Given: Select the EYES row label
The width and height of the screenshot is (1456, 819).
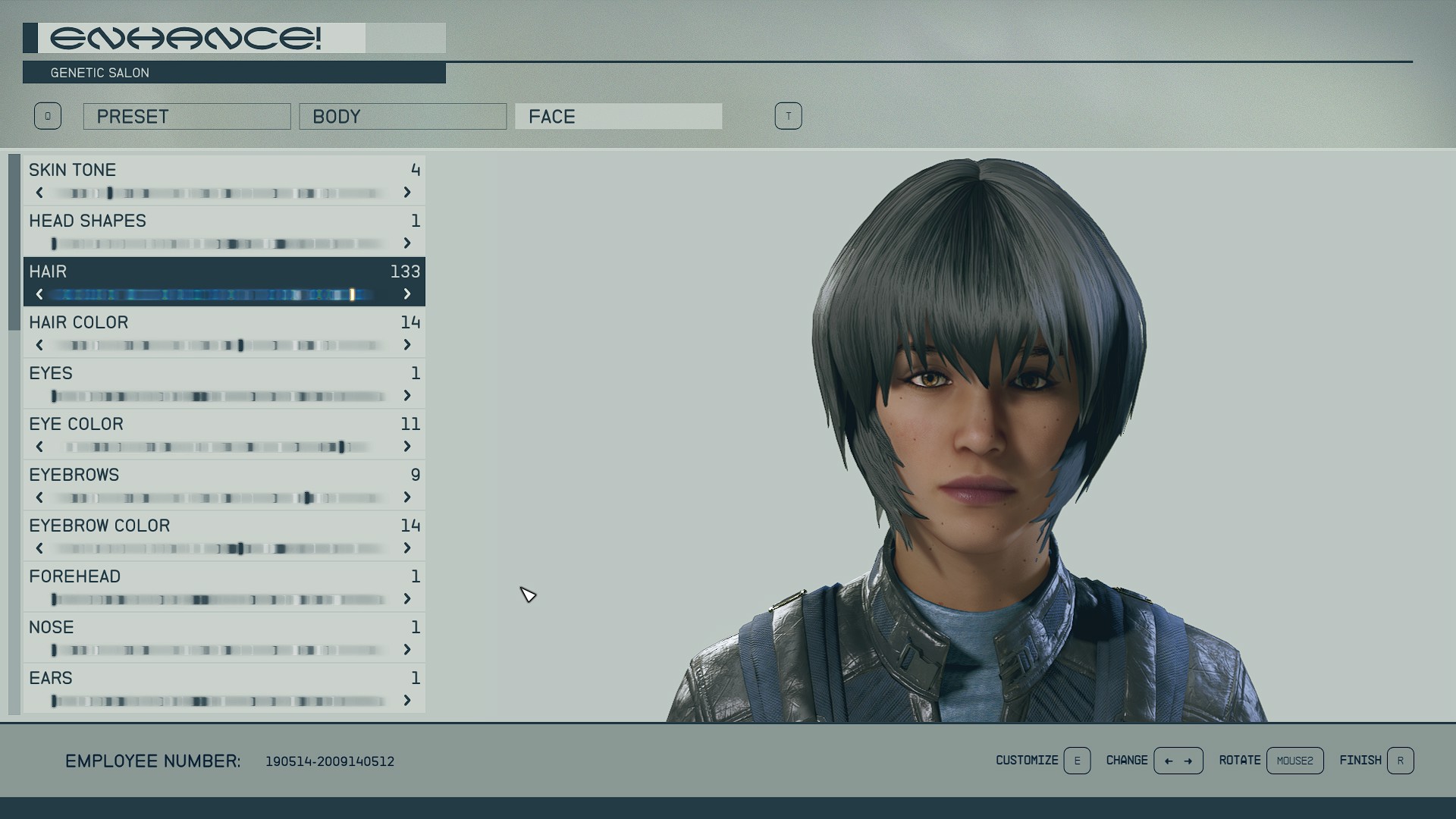Looking at the screenshot, I should pyautogui.click(x=51, y=373).
